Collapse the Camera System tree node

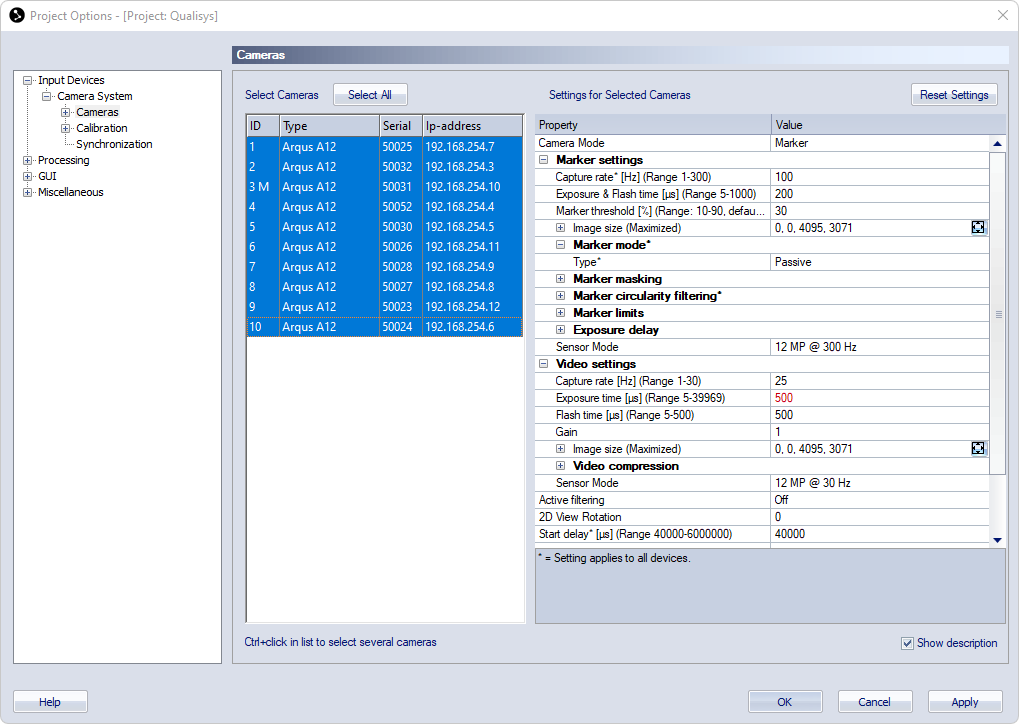tap(46, 96)
